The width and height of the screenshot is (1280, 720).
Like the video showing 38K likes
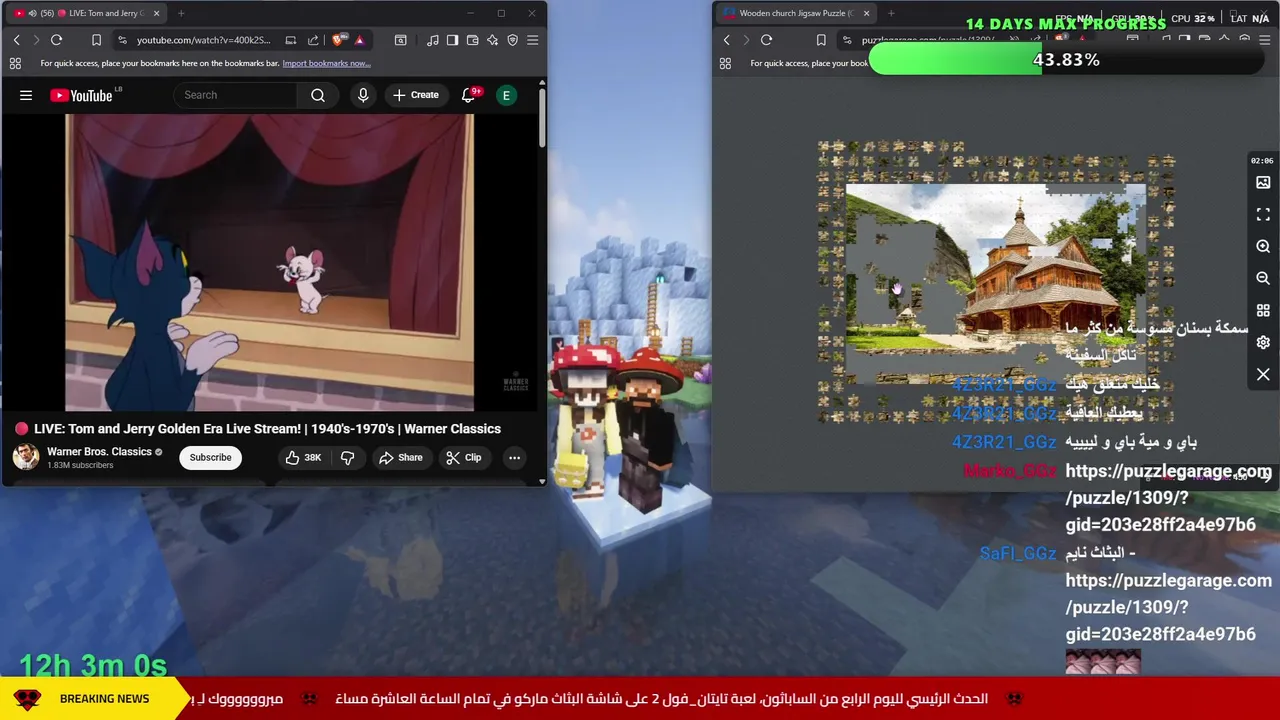coord(304,457)
